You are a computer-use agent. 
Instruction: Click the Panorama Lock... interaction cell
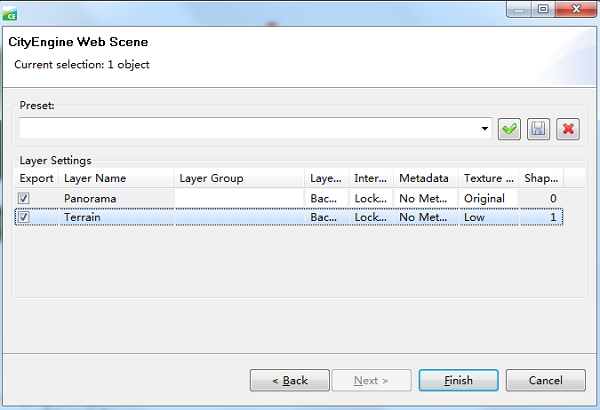(x=370, y=198)
